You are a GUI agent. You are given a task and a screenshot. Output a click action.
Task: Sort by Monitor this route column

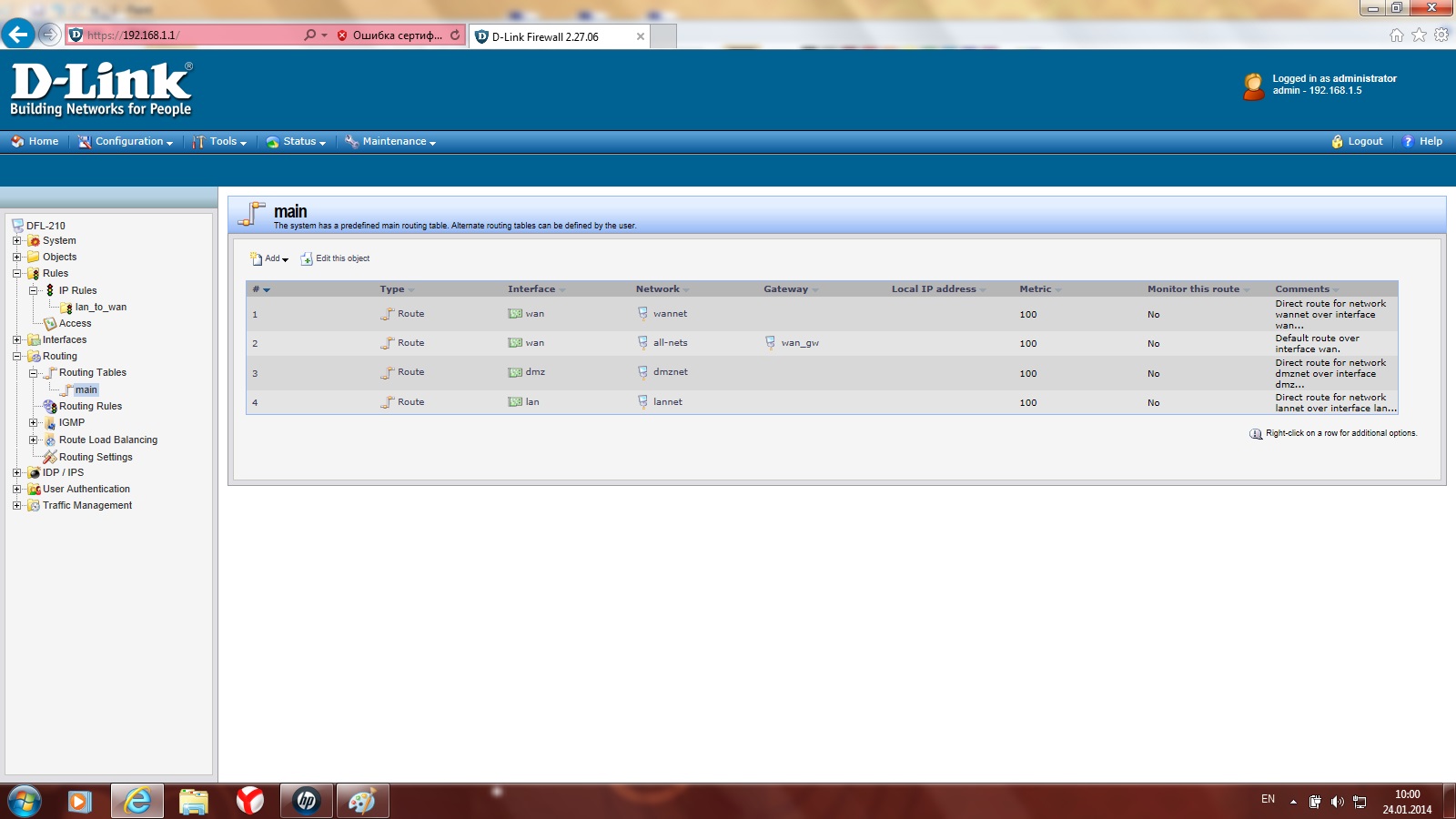pyautogui.click(x=1198, y=289)
